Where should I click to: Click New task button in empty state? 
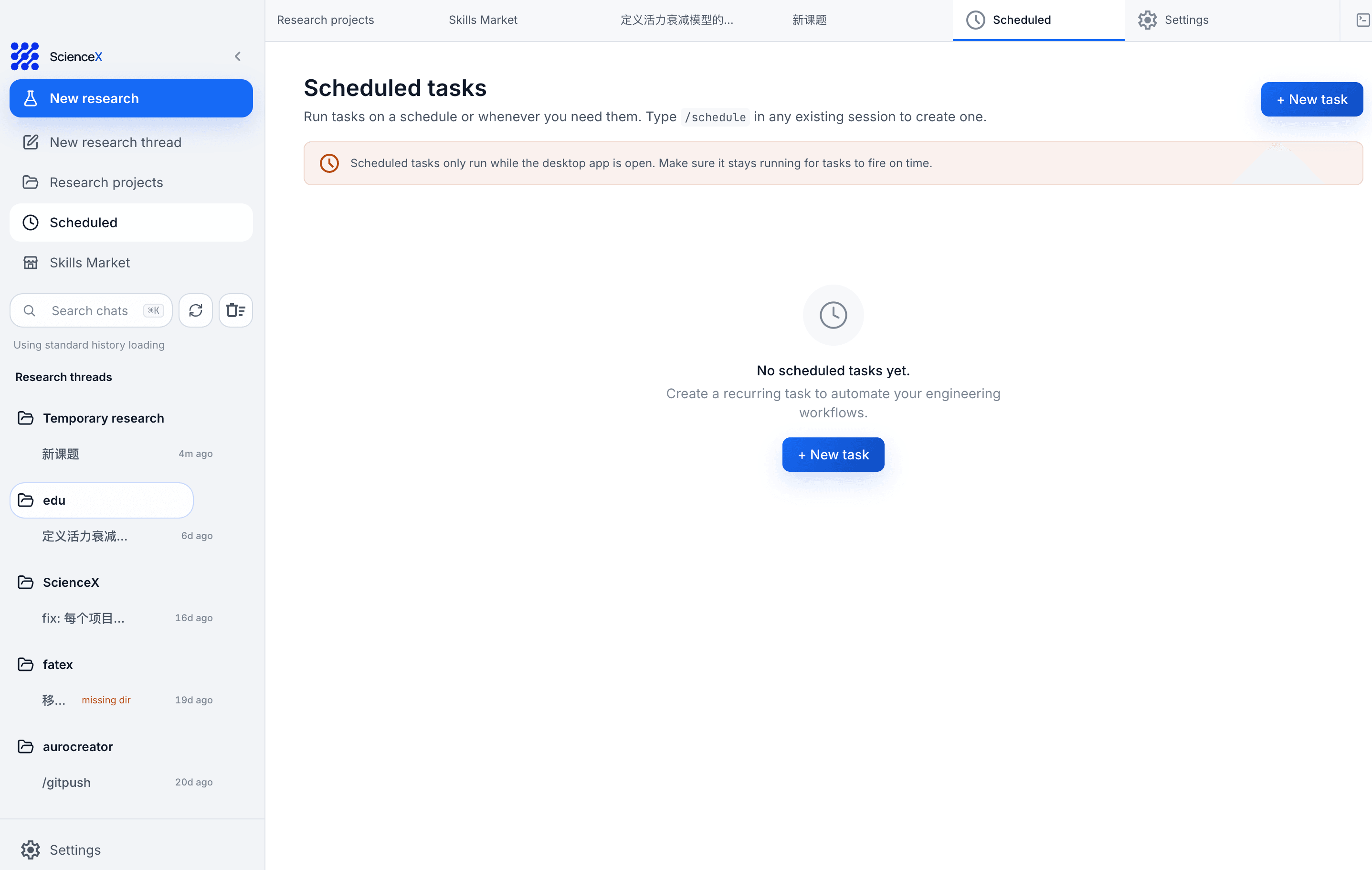[x=833, y=455]
